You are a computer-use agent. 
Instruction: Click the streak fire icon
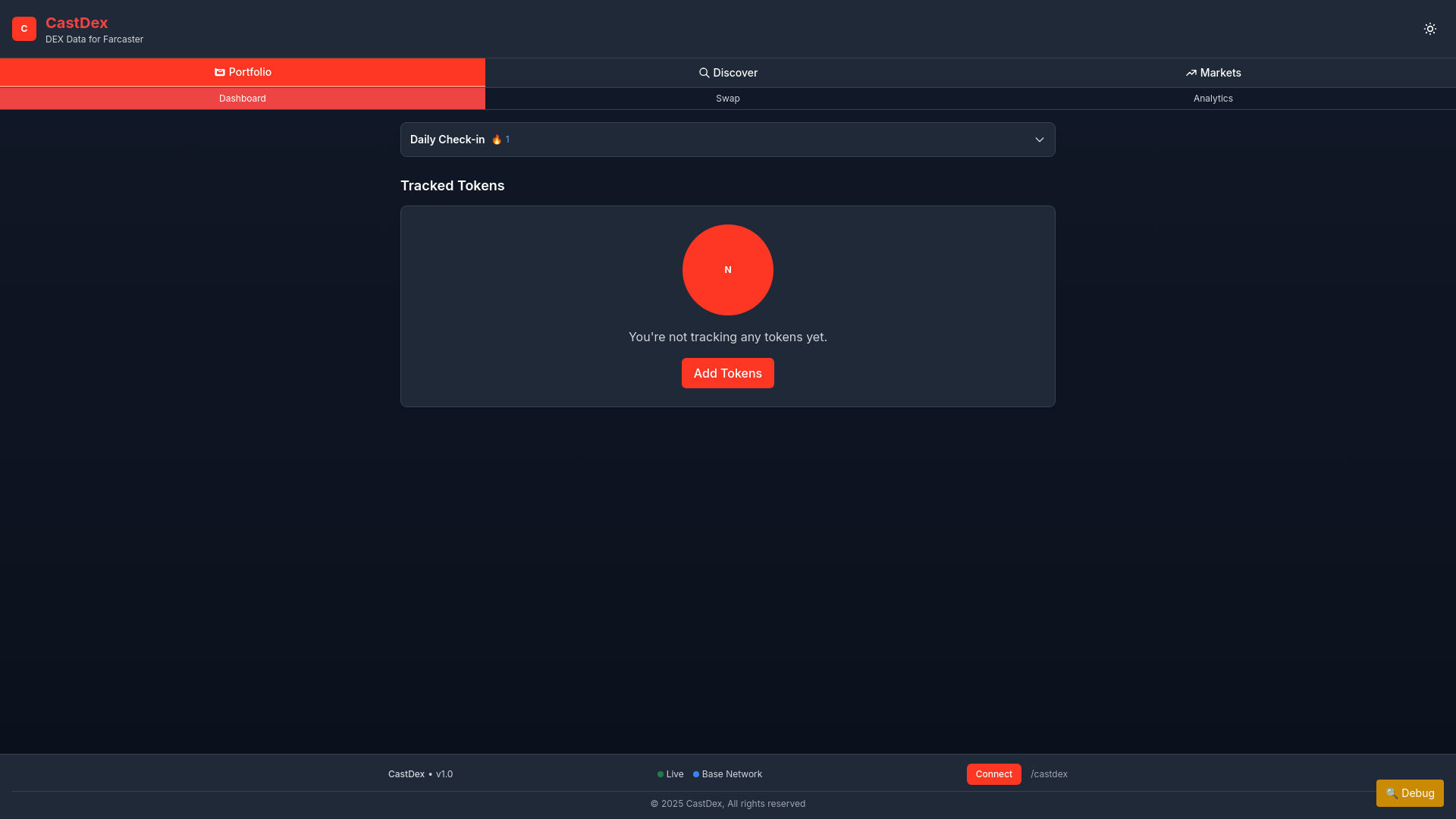click(497, 140)
